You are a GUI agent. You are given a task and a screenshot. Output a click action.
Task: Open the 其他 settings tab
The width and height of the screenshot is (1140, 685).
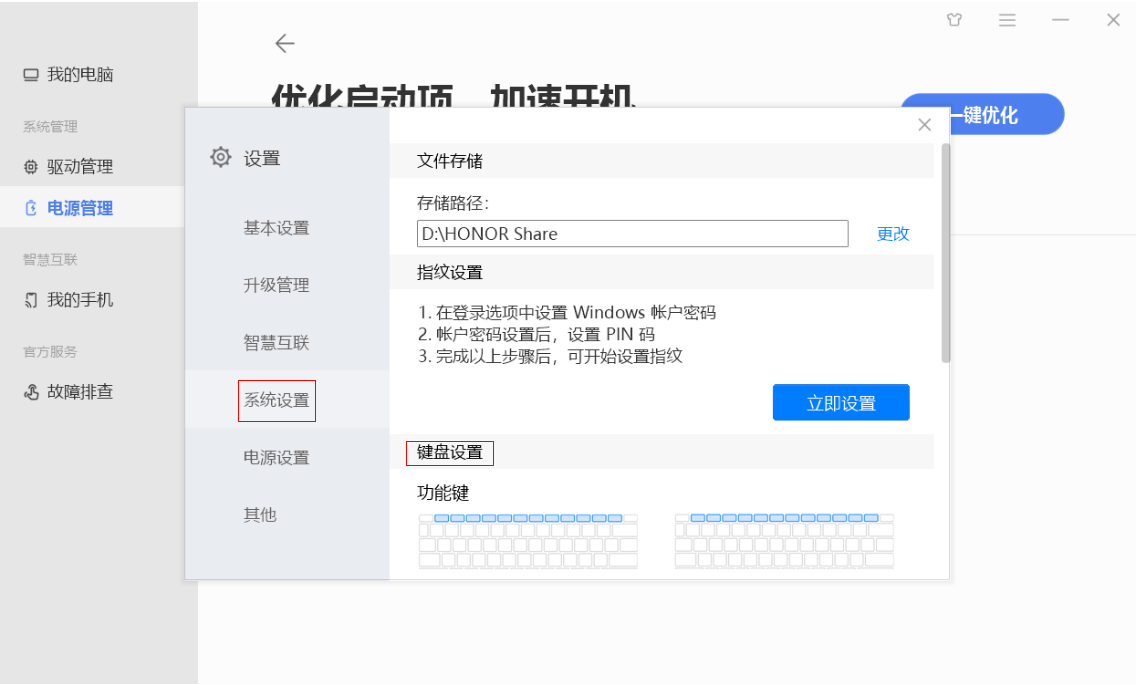[x=260, y=515]
